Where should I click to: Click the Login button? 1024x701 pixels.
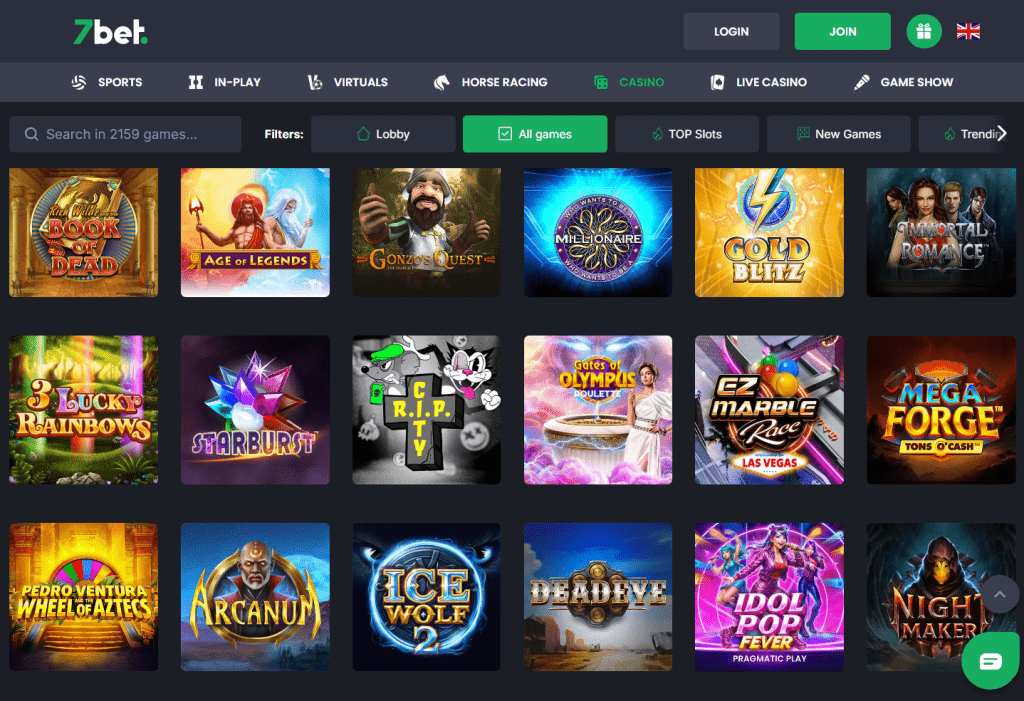coord(731,31)
